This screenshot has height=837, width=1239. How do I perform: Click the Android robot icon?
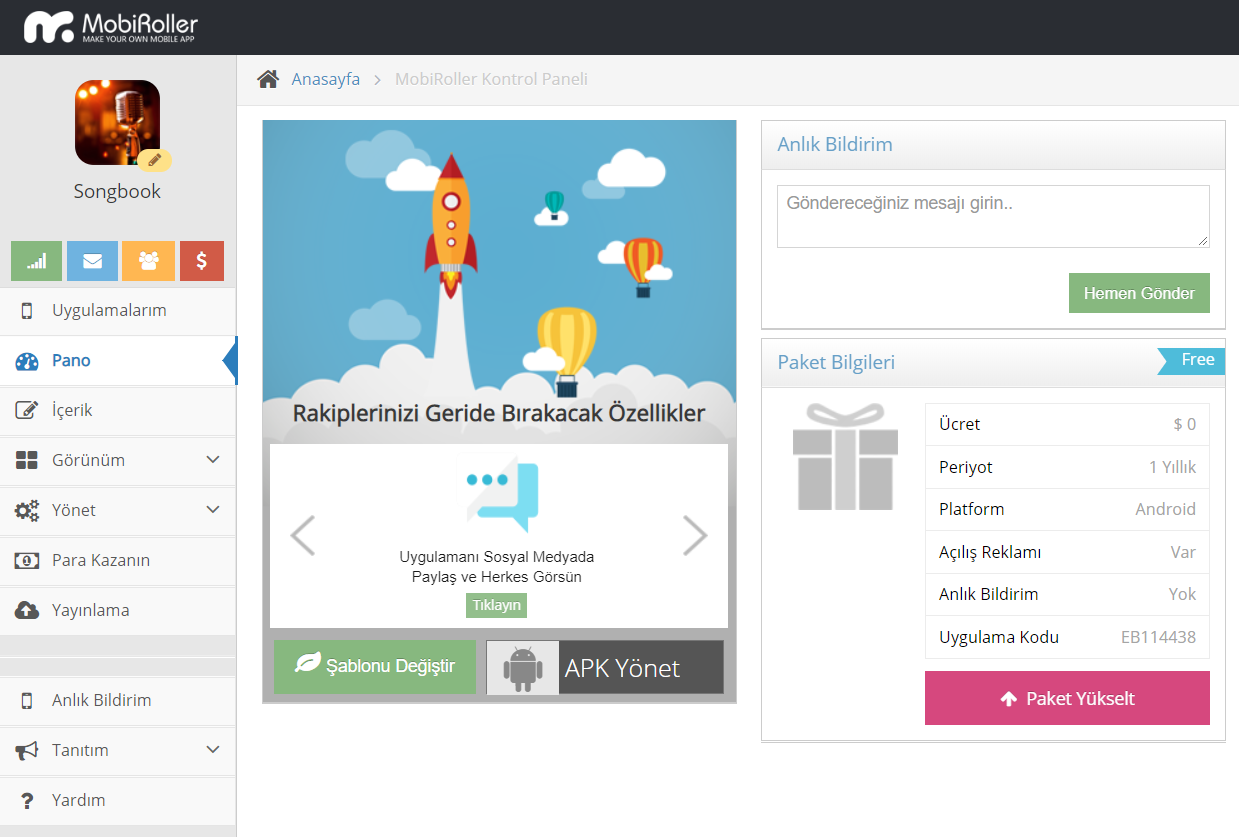523,668
